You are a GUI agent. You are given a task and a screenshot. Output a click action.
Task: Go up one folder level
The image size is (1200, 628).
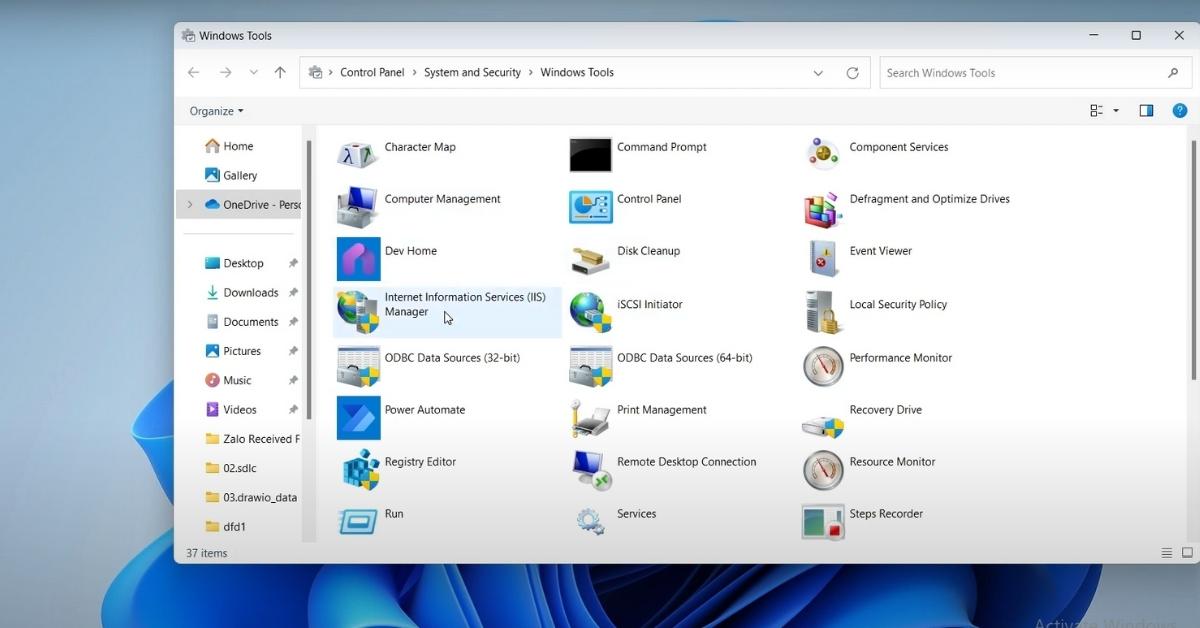pyautogui.click(x=280, y=73)
